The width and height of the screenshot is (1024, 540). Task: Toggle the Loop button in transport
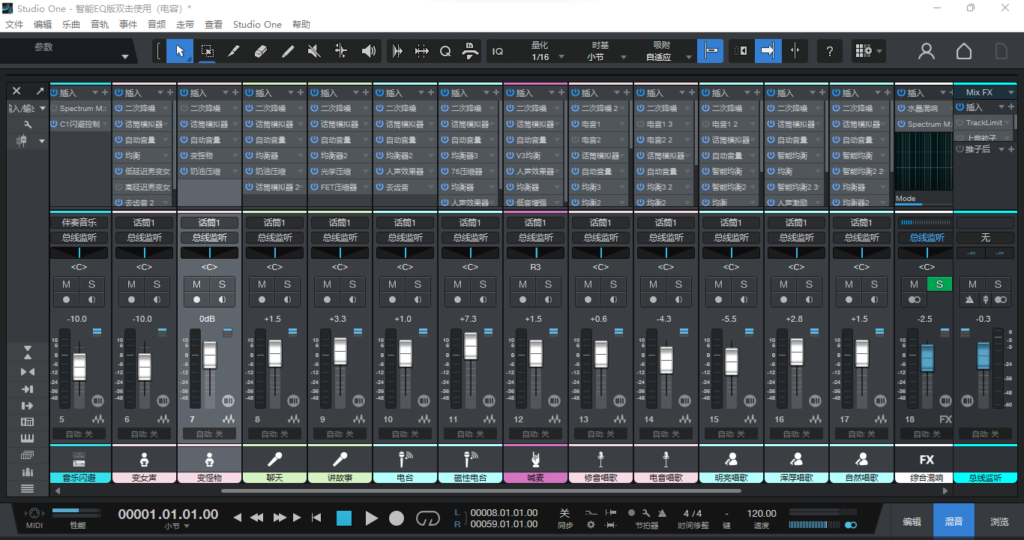[428, 518]
